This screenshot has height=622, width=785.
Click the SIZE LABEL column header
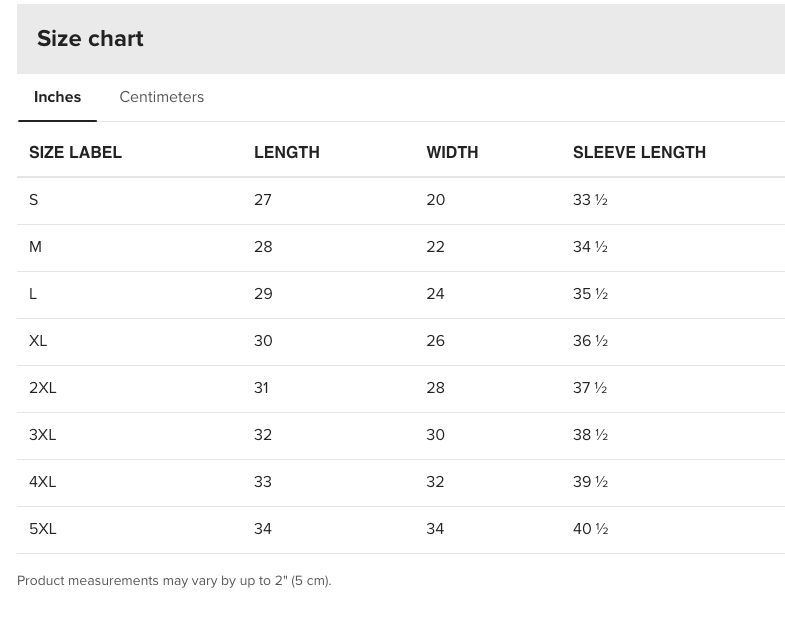tap(75, 152)
